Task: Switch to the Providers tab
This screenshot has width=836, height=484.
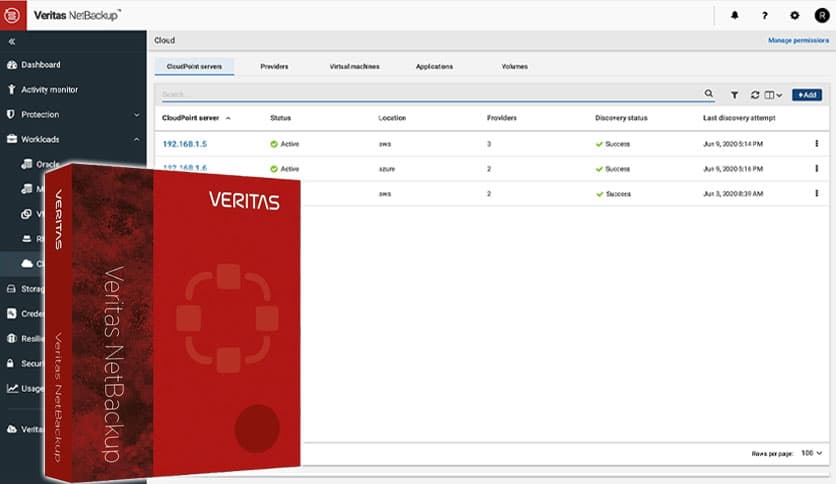Action: point(274,67)
